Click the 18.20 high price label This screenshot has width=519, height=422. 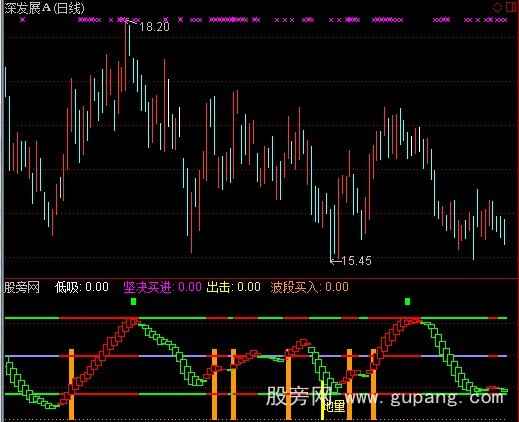[154, 26]
